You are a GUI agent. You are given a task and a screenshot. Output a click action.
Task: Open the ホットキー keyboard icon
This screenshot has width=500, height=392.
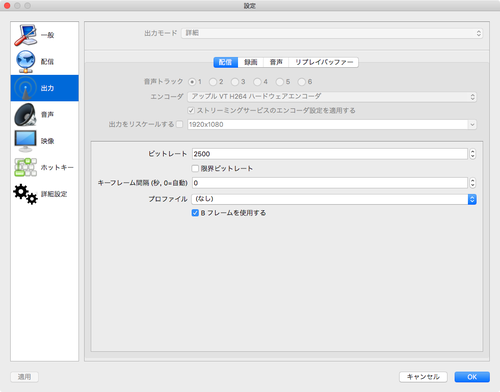coord(25,167)
